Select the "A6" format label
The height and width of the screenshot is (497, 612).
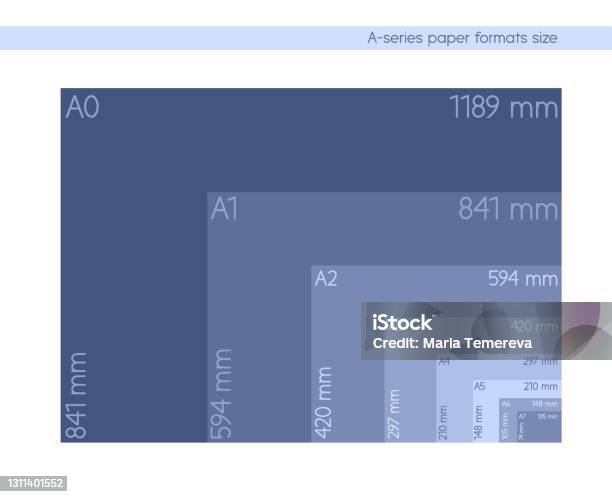[506, 404]
